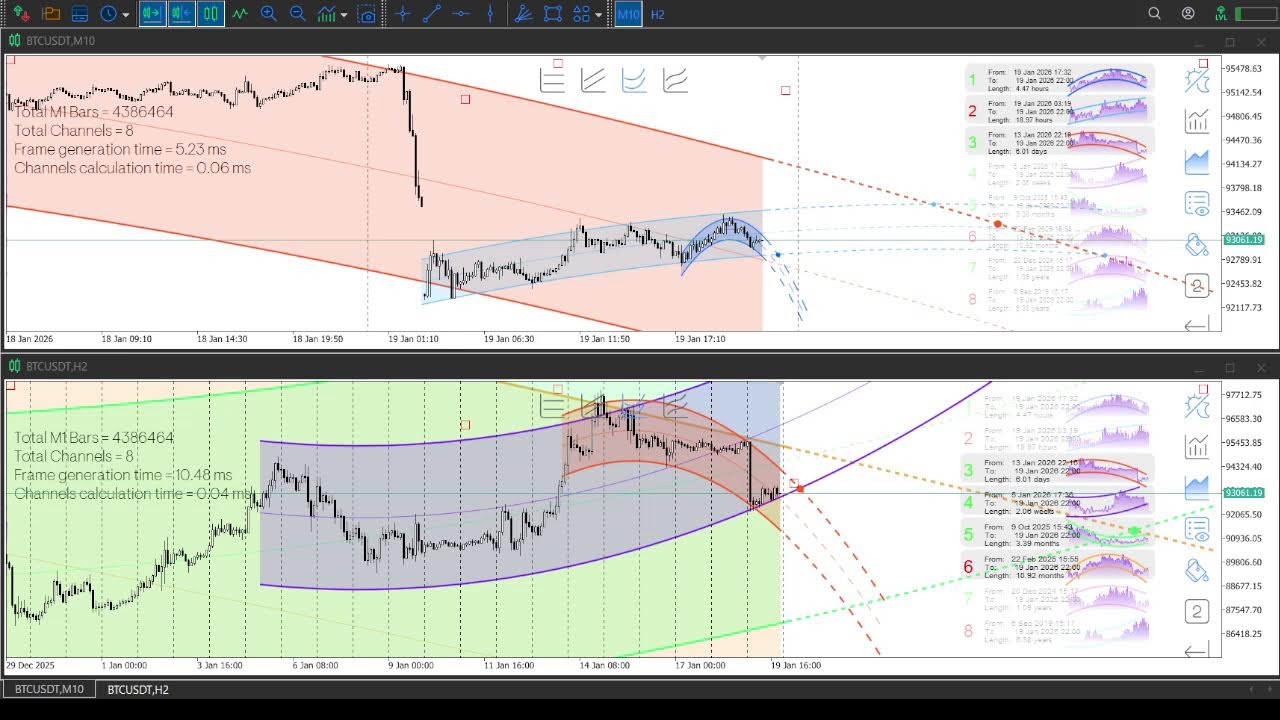Screen dimensions: 1280x720
Task: Select the horizontal line tool
Action: pyautogui.click(x=461, y=14)
